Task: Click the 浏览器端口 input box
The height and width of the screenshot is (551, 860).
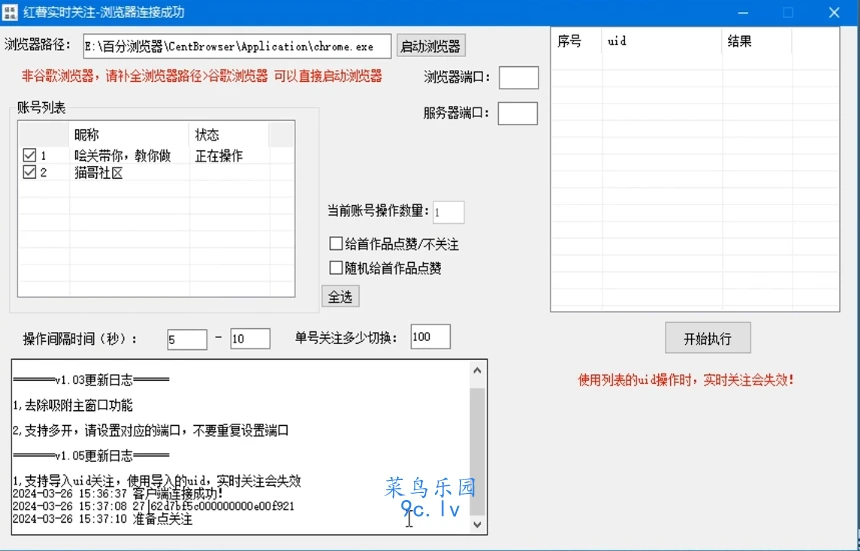Action: click(518, 78)
